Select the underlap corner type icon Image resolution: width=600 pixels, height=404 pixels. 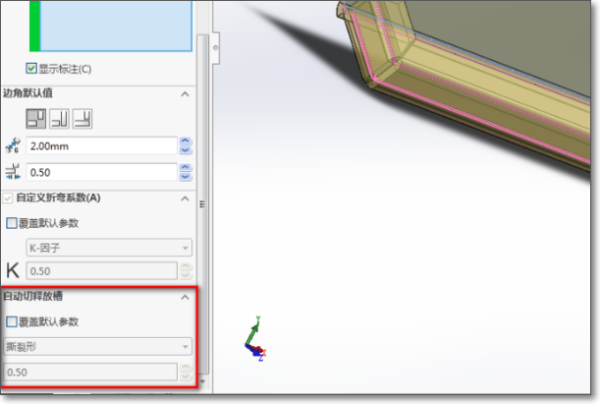point(82,119)
